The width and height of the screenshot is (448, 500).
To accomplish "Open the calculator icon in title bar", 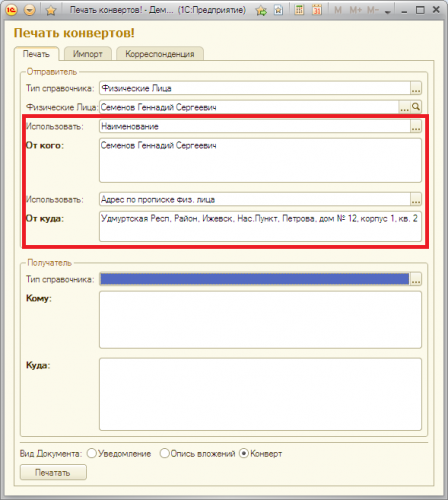I will [299, 10].
